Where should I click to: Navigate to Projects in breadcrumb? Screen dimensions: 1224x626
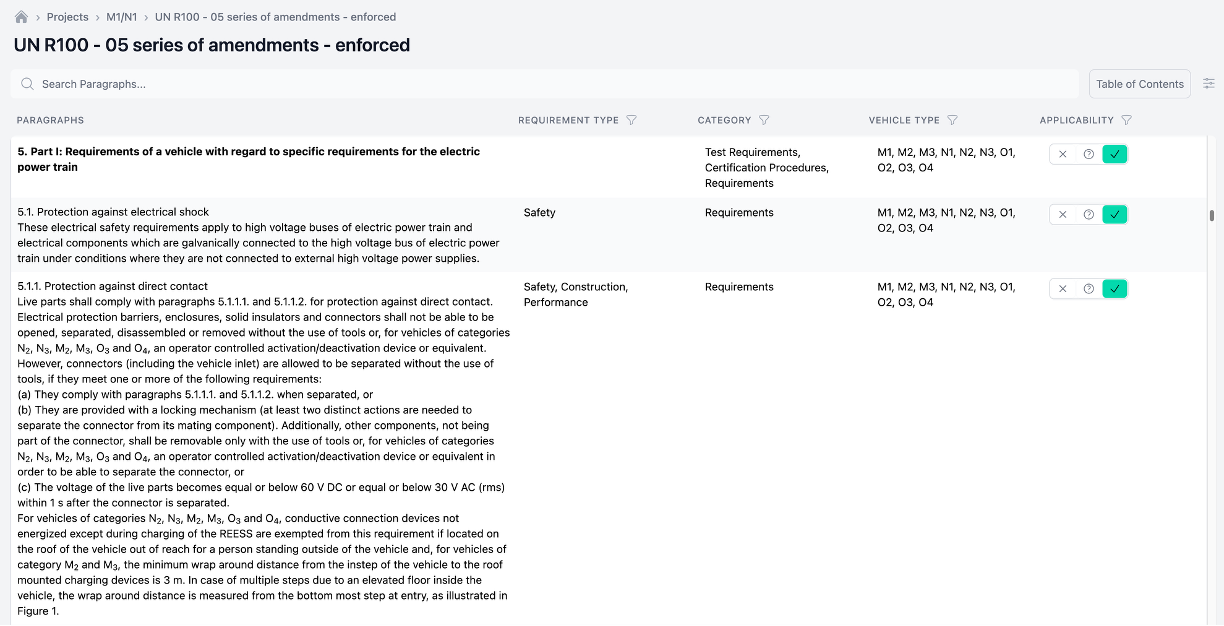coord(67,17)
